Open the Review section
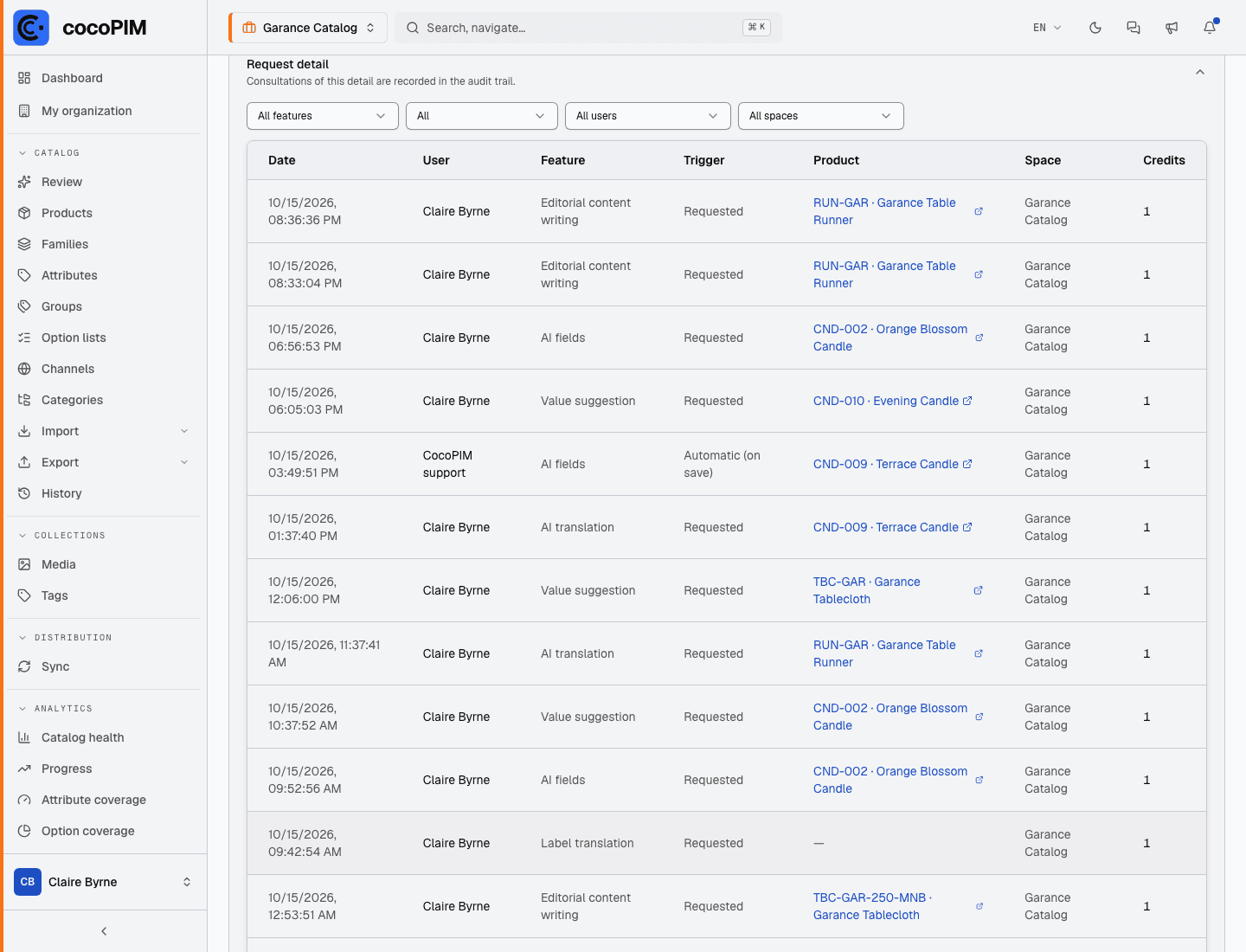The height and width of the screenshot is (952, 1246). click(x=104, y=182)
